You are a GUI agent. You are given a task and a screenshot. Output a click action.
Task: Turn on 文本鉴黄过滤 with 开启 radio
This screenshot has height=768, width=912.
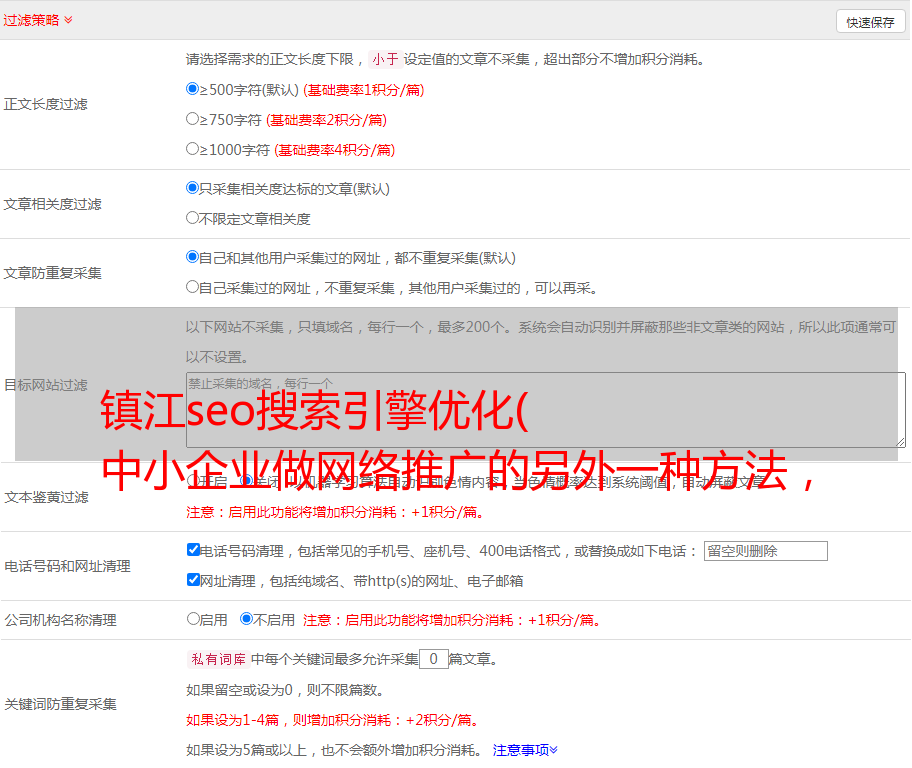(193, 481)
